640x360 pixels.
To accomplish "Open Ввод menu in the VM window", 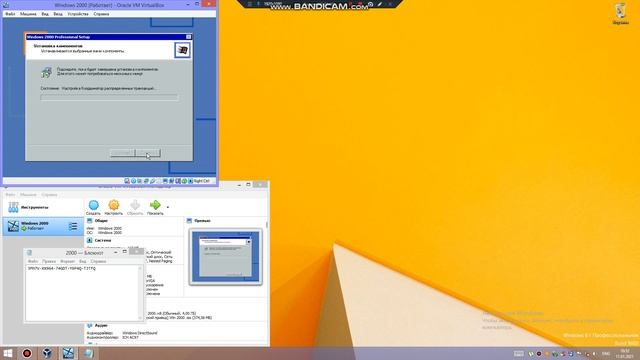I will (58, 14).
